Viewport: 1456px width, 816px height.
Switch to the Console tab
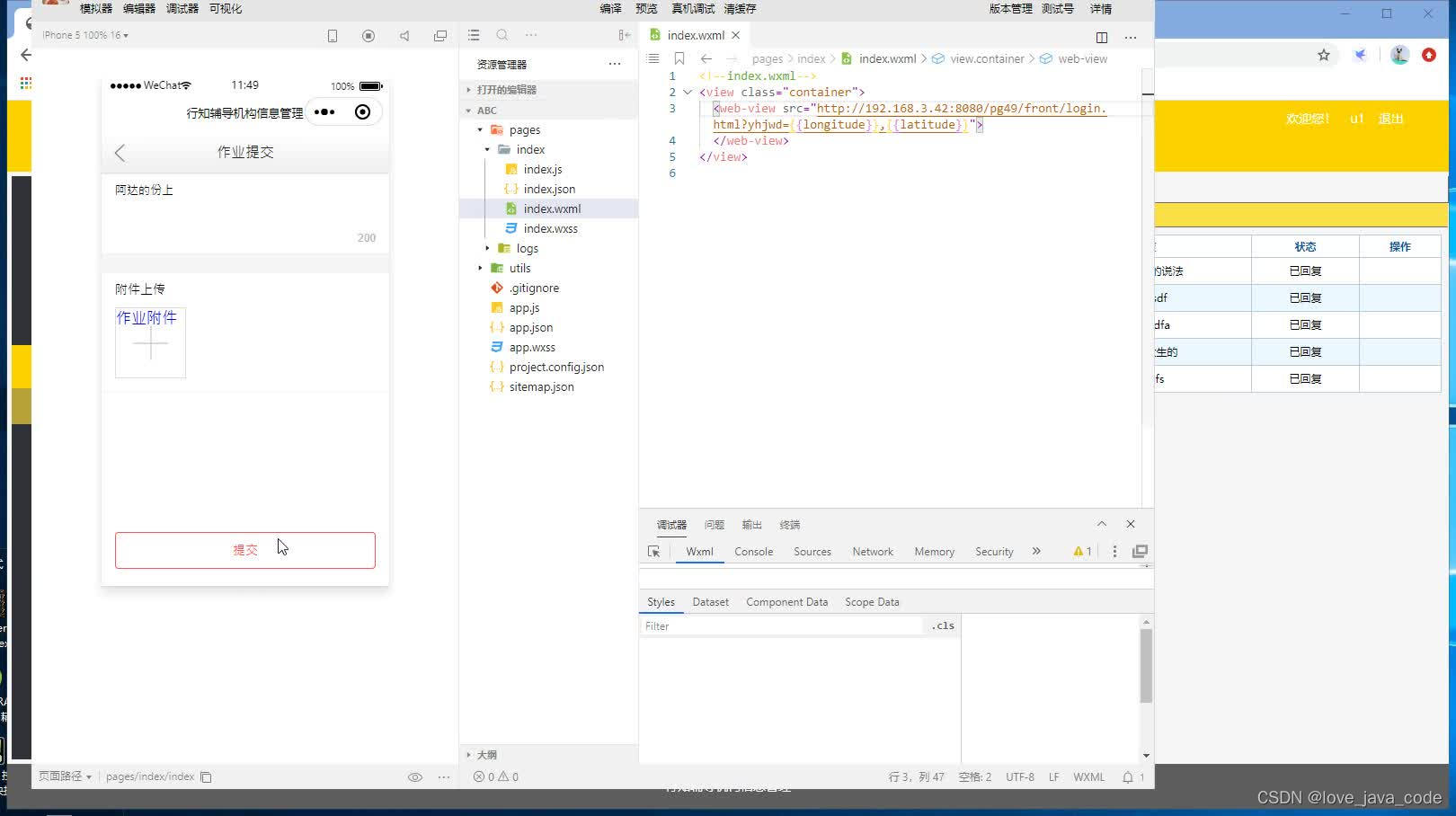[x=753, y=552]
